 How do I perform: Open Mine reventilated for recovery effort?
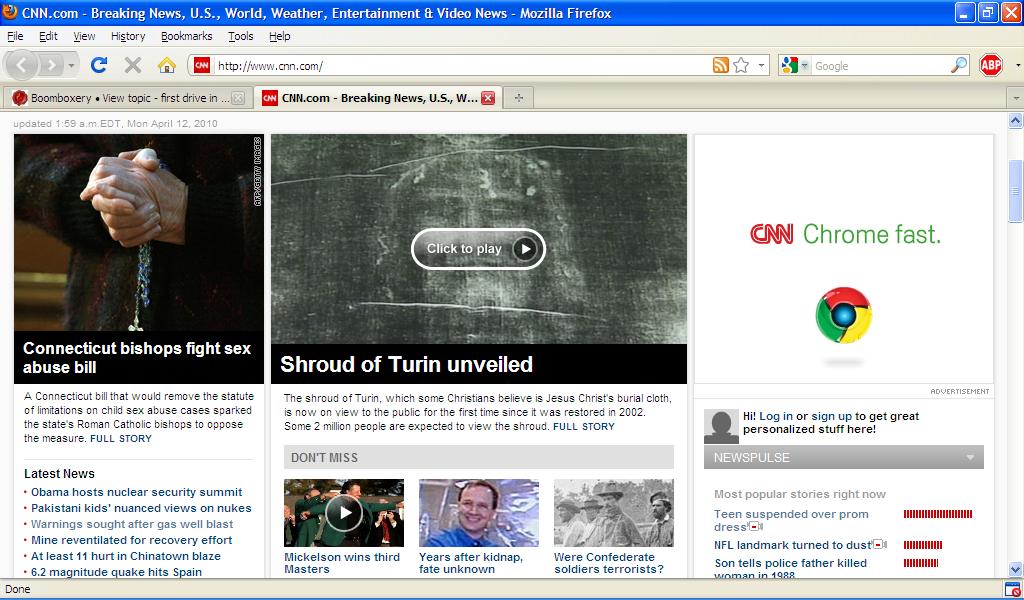pos(131,540)
